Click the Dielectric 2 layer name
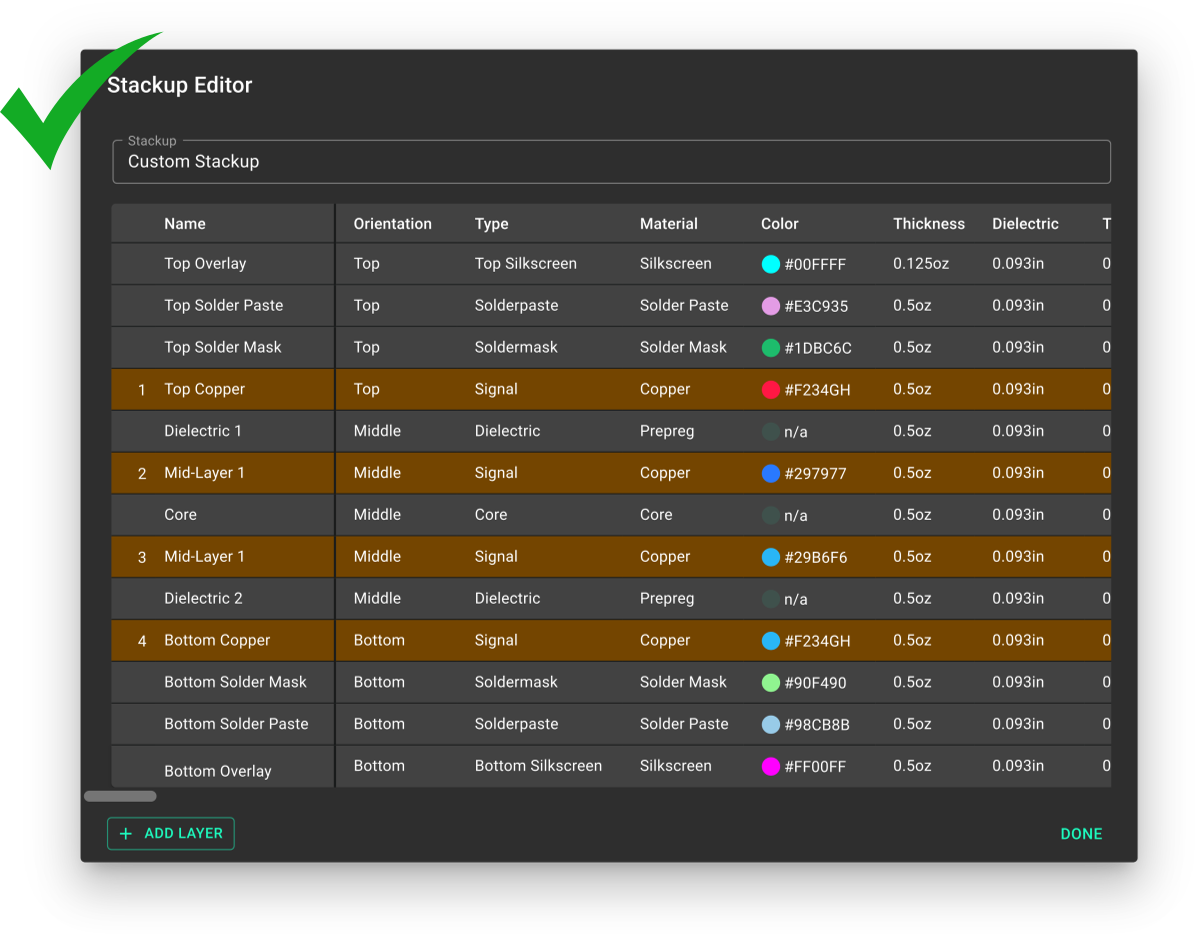This screenshot has width=1198, height=934. (203, 598)
